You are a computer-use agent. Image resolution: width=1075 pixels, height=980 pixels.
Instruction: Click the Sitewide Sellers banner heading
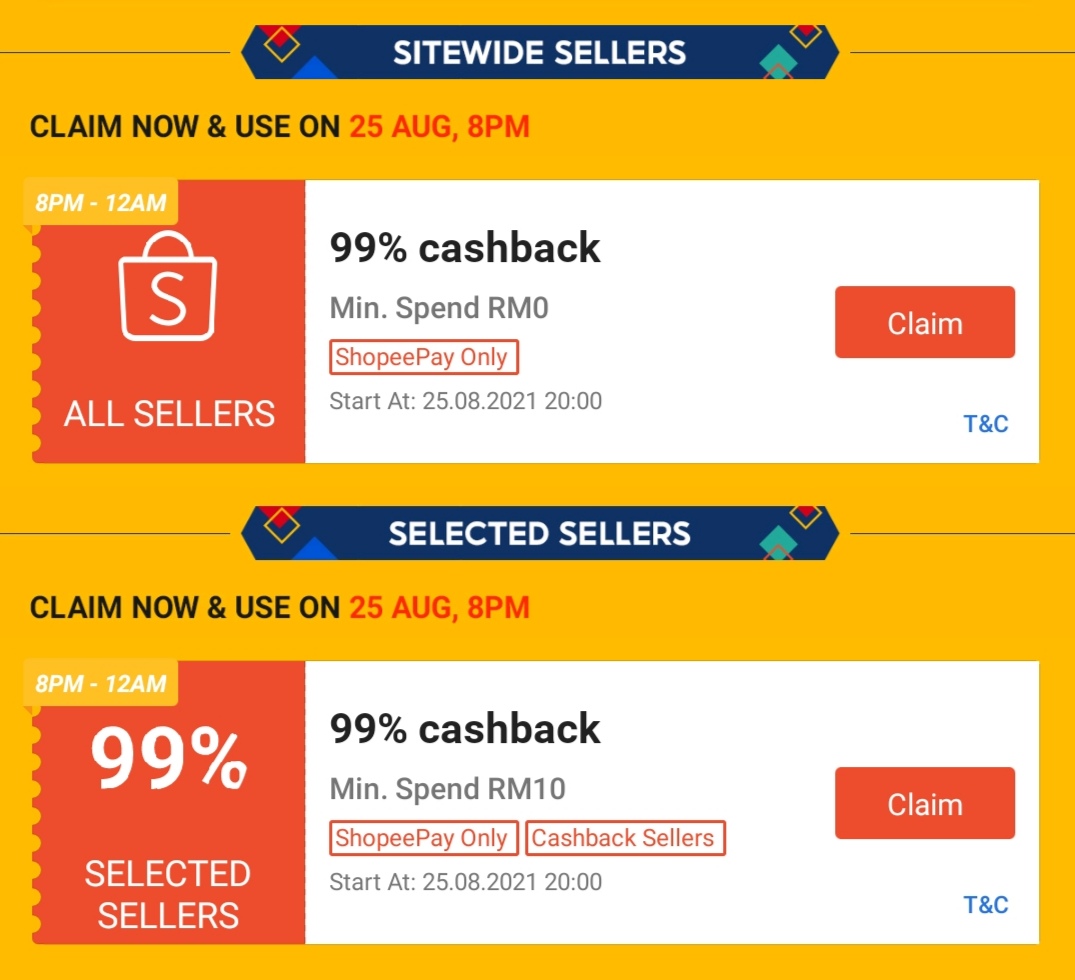coord(539,52)
